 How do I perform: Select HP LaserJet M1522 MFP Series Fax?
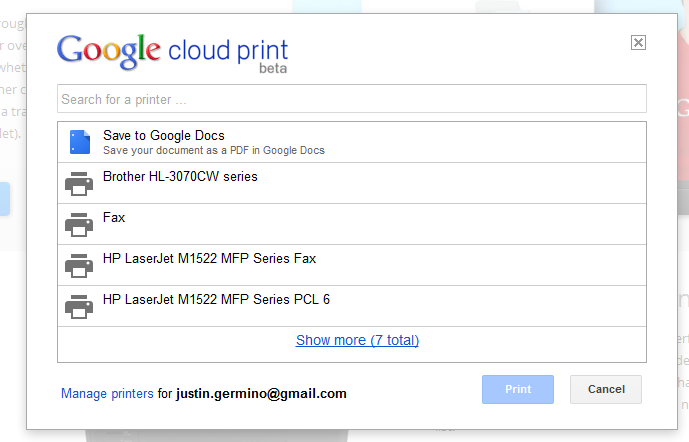click(352, 265)
